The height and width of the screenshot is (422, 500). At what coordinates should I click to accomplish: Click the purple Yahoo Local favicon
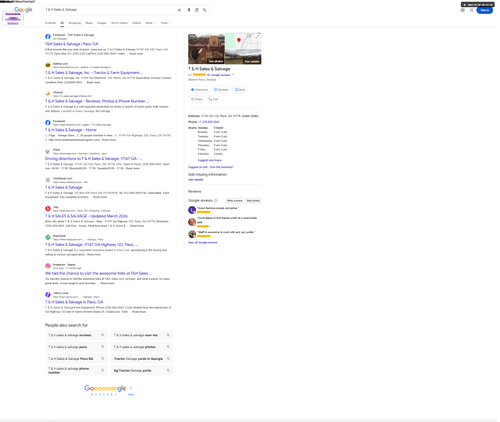coord(48,295)
